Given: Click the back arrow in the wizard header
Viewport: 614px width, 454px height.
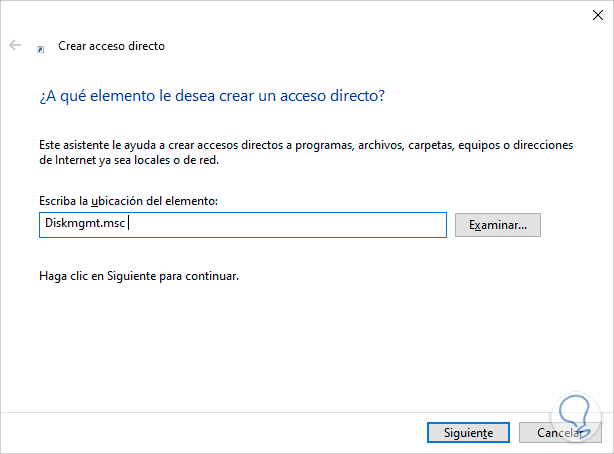Looking at the screenshot, I should point(15,46).
